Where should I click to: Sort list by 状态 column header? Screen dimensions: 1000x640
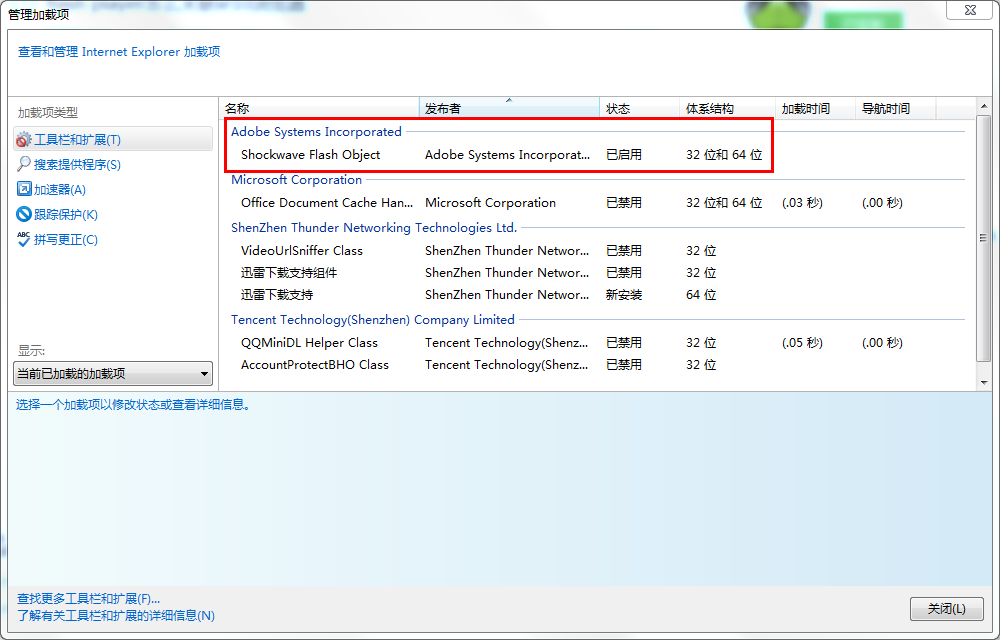coord(640,108)
